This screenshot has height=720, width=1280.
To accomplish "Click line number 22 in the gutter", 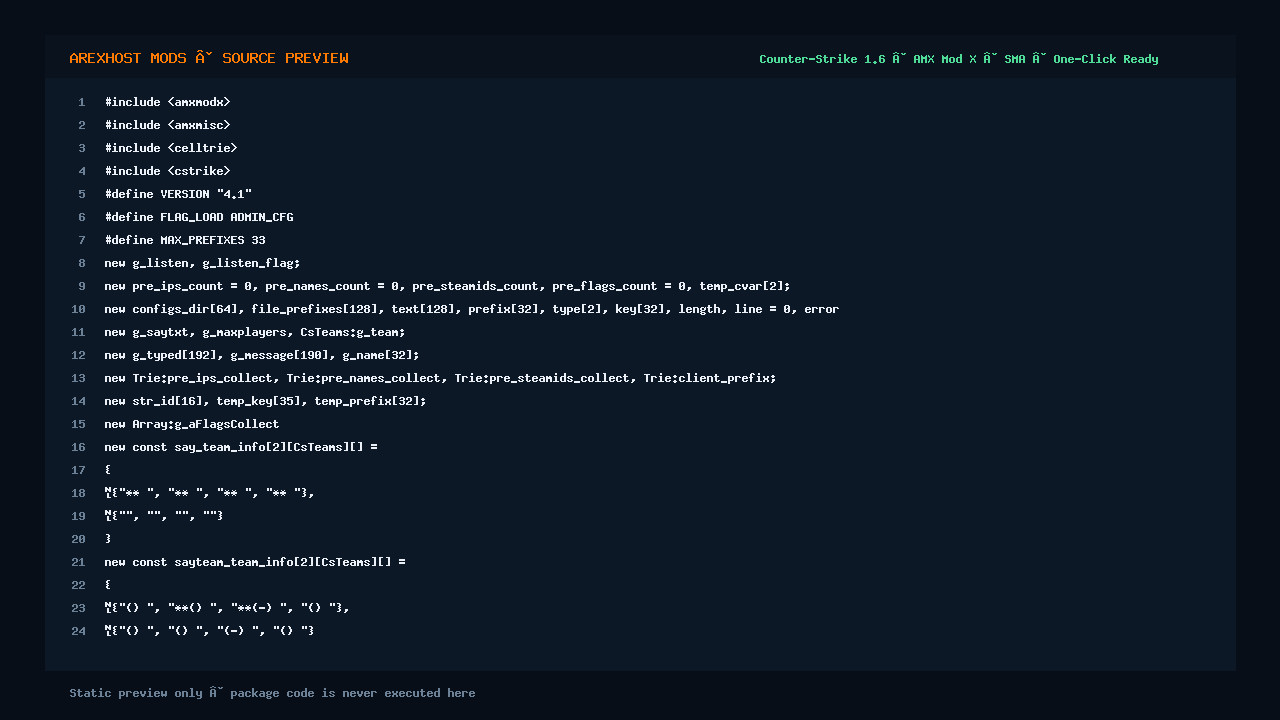I will (79, 585).
